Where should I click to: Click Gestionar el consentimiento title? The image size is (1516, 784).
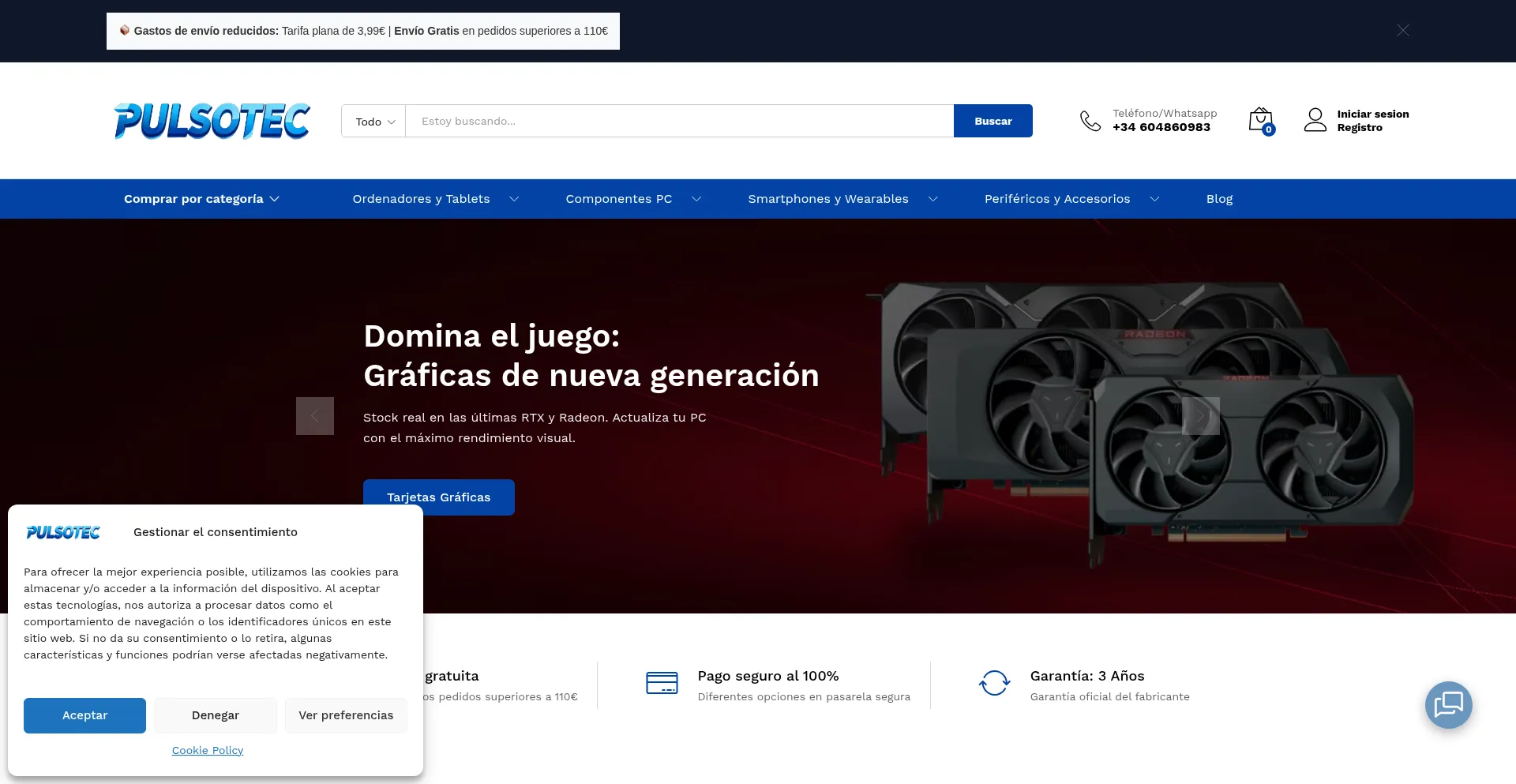(x=216, y=532)
